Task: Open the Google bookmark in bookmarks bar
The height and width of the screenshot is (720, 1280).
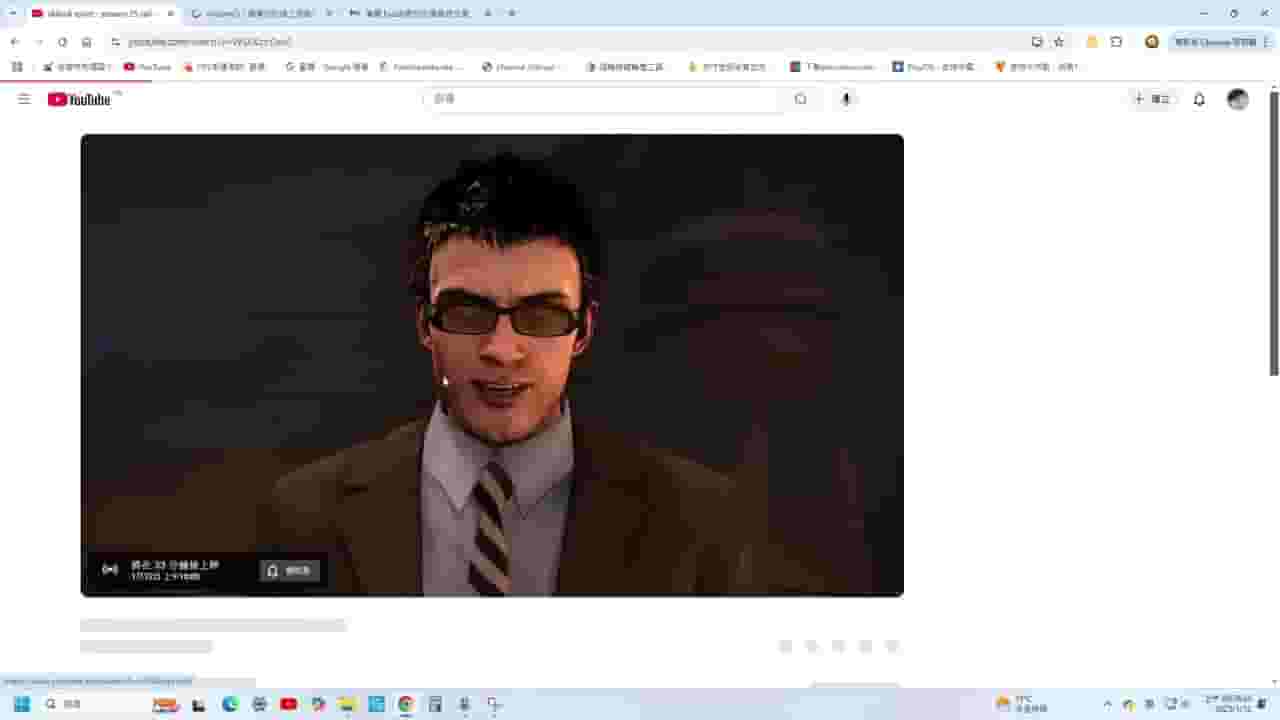Action: [326, 67]
